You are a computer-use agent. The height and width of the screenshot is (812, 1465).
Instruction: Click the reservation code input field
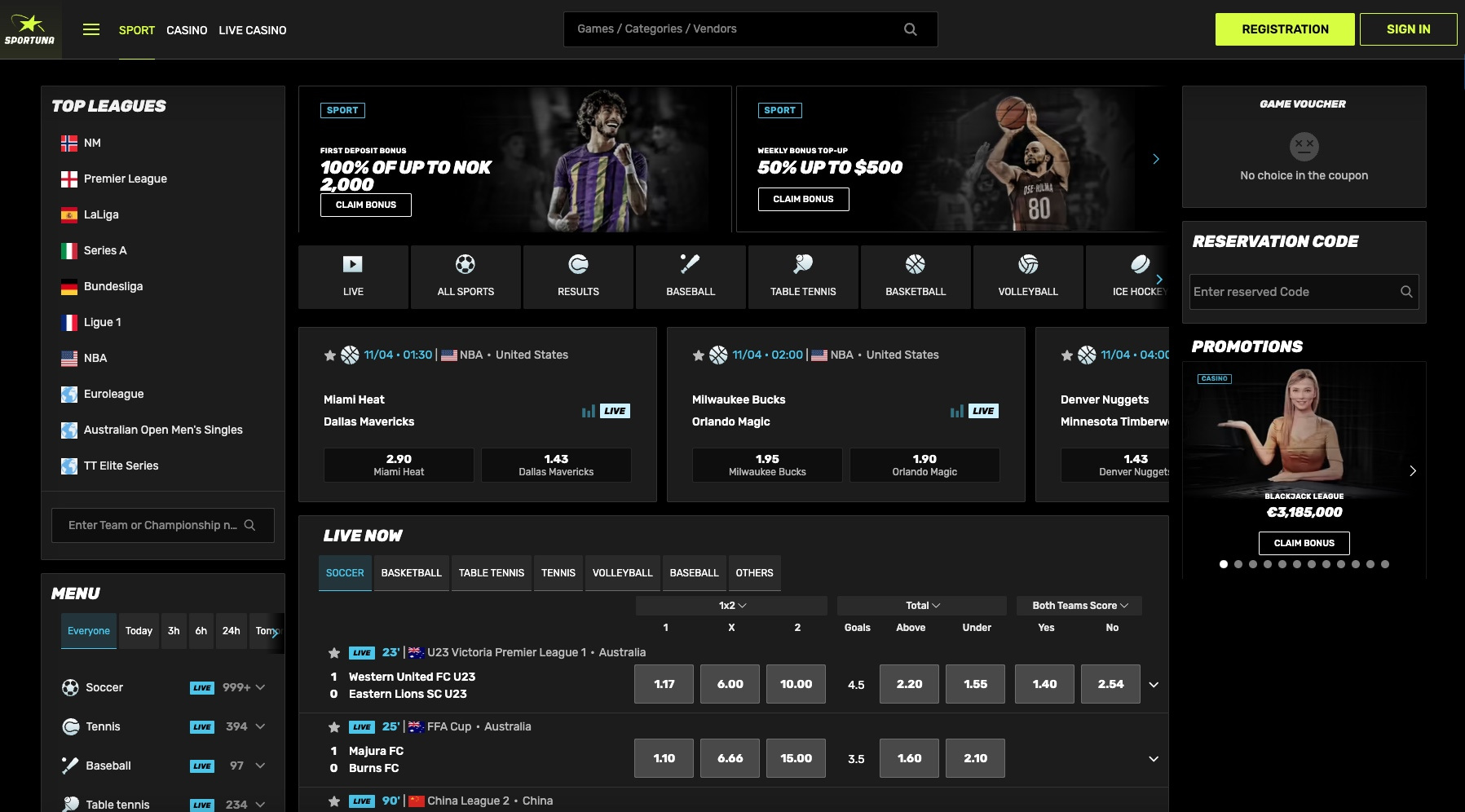(x=1288, y=291)
